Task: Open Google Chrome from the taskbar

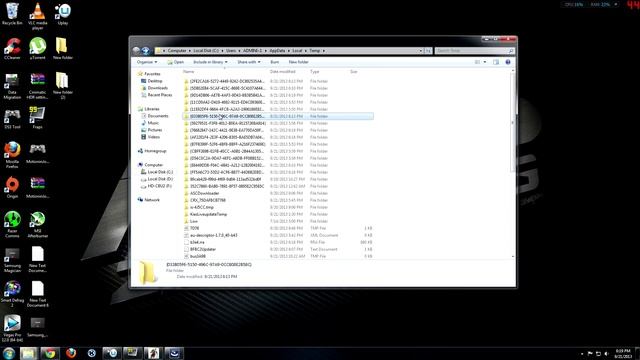Action: (50, 353)
